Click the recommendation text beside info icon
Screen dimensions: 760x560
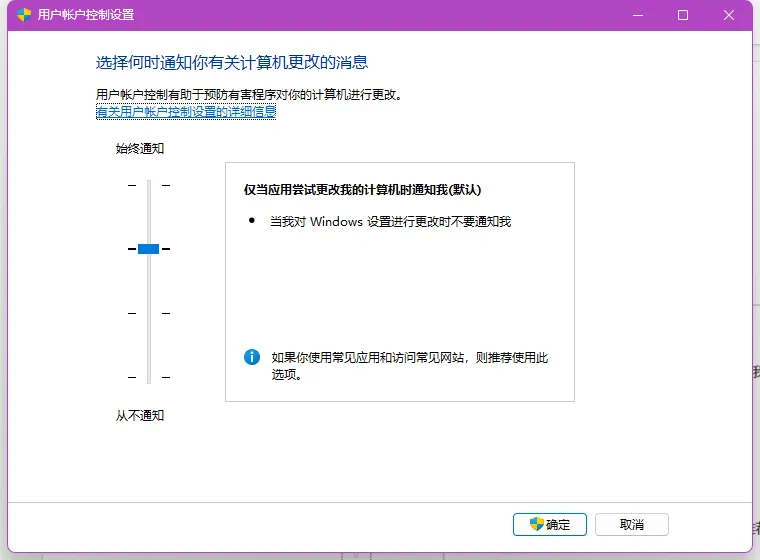pos(410,366)
